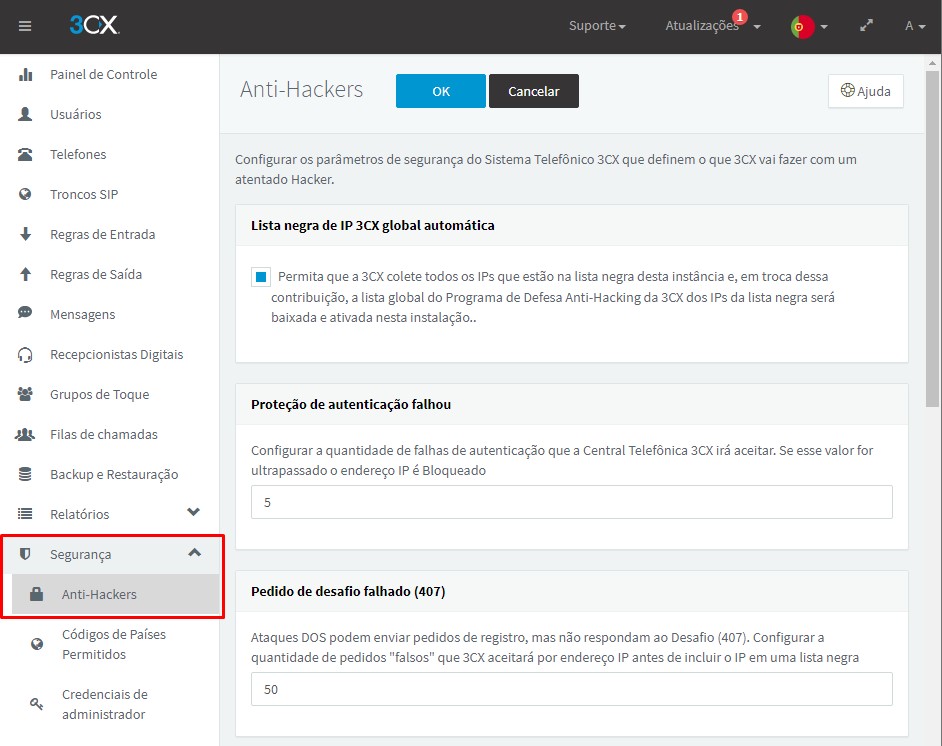Image resolution: width=942 pixels, height=746 pixels.
Task: Collapse the Segurança chevron
Action: 195,552
